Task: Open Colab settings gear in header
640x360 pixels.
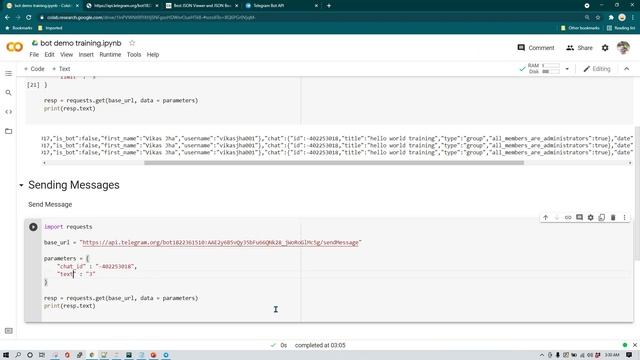Action: [605, 48]
